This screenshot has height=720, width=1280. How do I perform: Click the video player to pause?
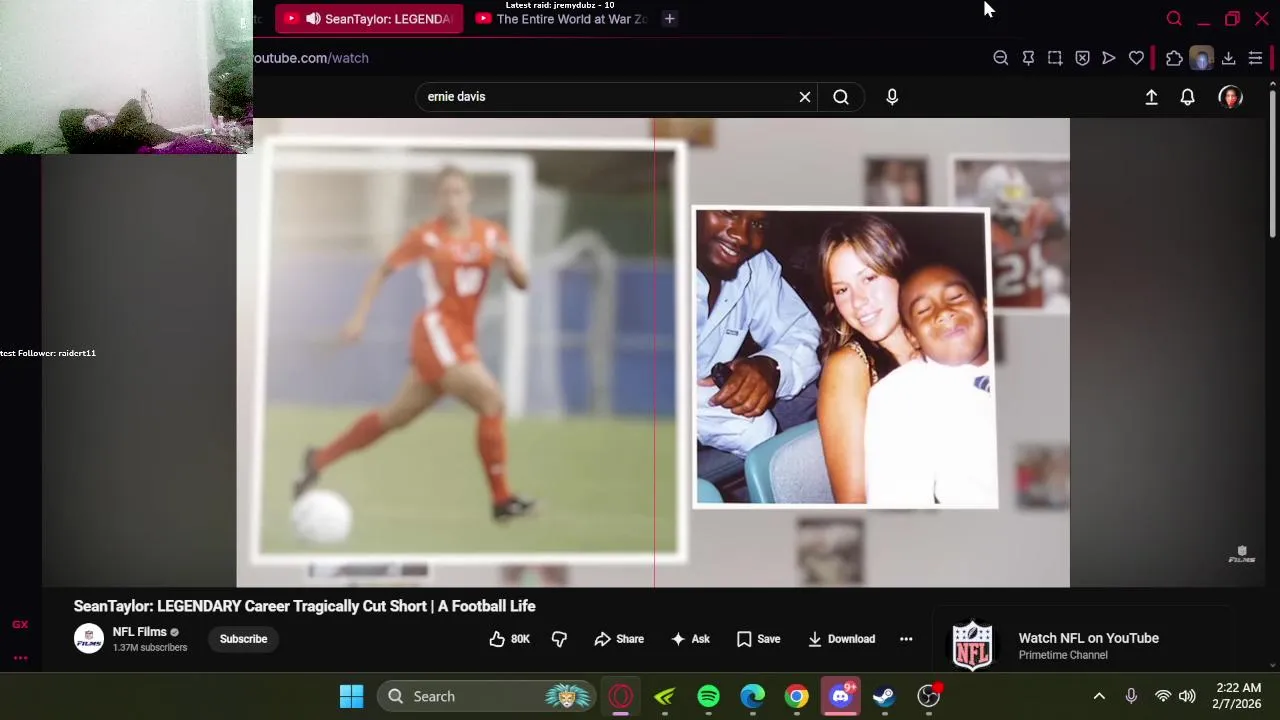[653, 352]
